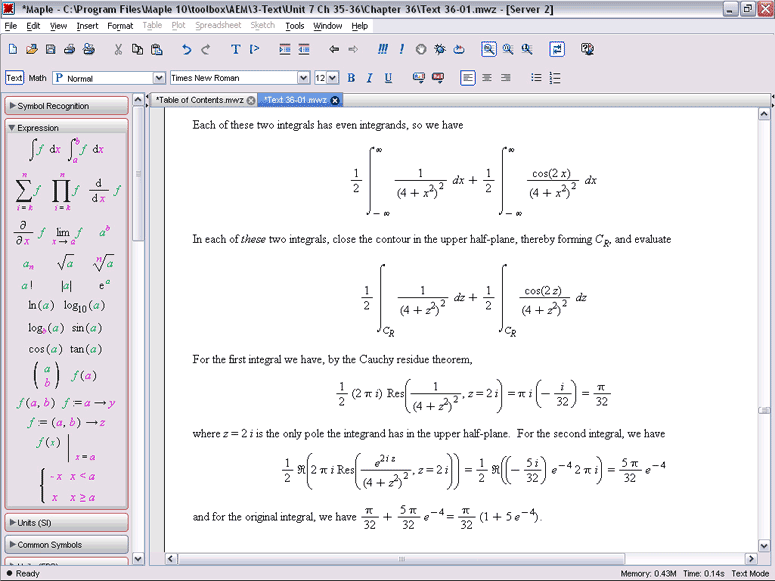Expand the Common Symbols palette

67,544
